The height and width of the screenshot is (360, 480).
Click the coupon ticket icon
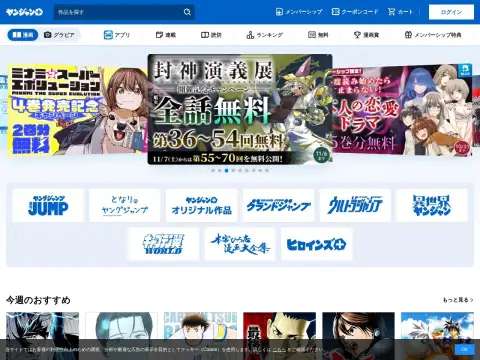[335, 12]
